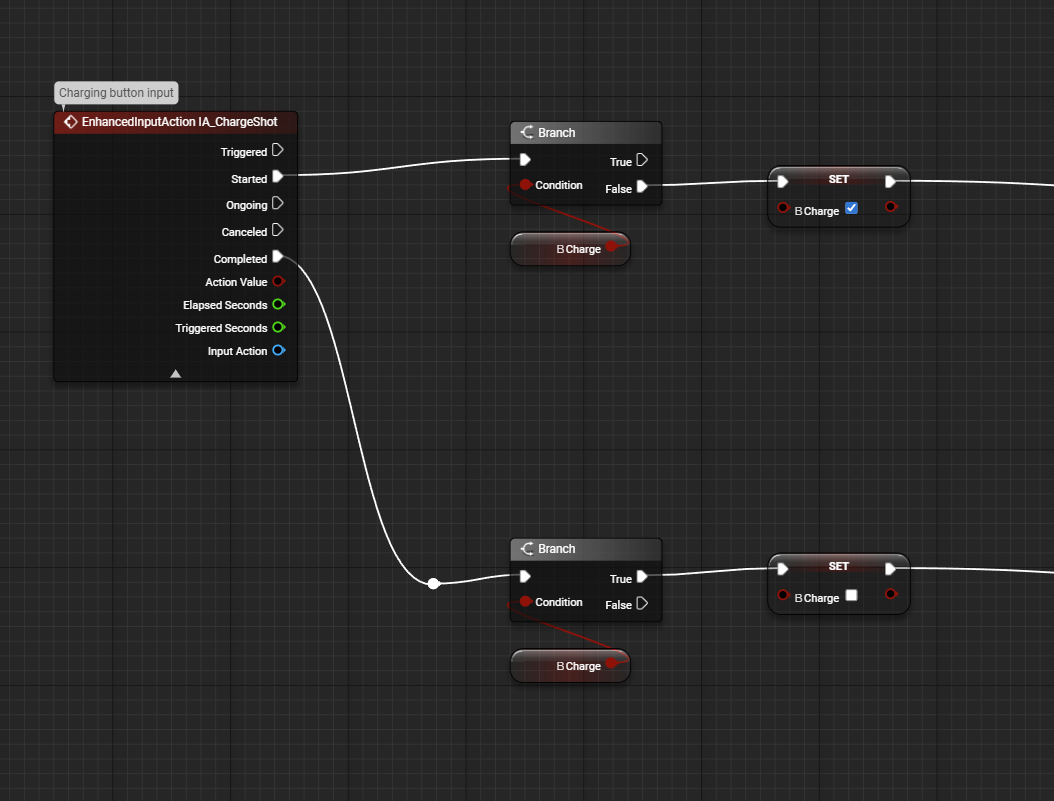Click the upper SET node's B Charge input pin
This screenshot has width=1054, height=801.
783,208
